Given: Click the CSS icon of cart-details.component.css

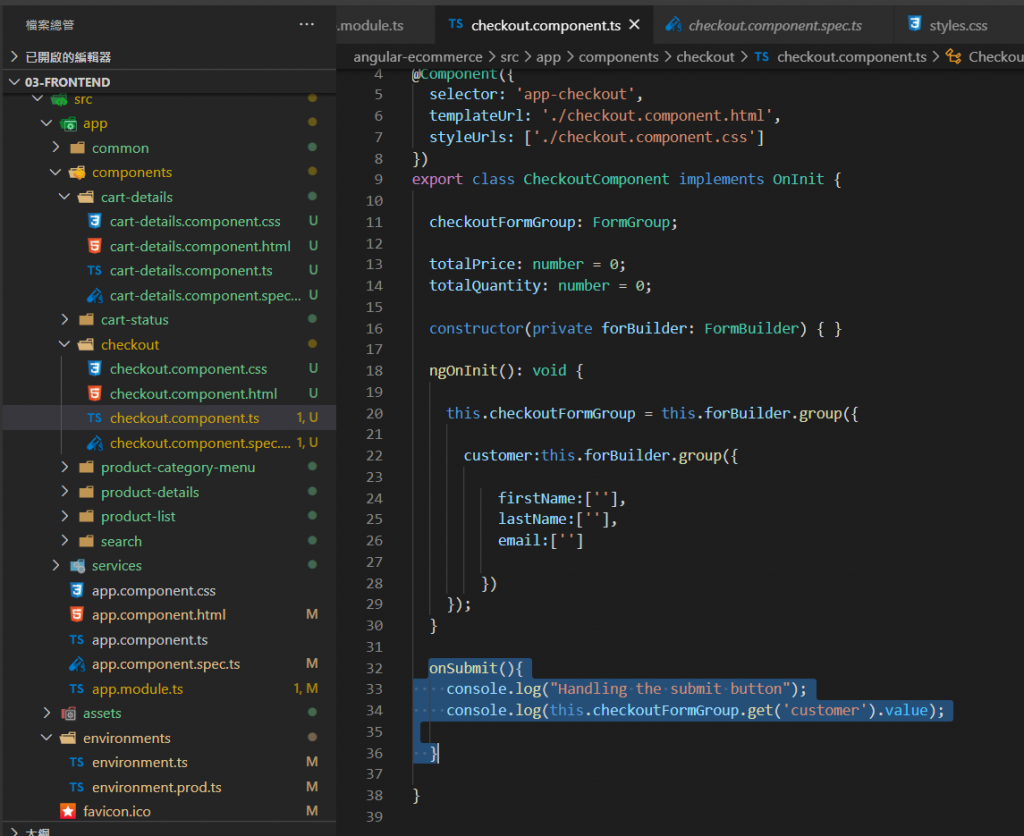Looking at the screenshot, I should (94, 222).
